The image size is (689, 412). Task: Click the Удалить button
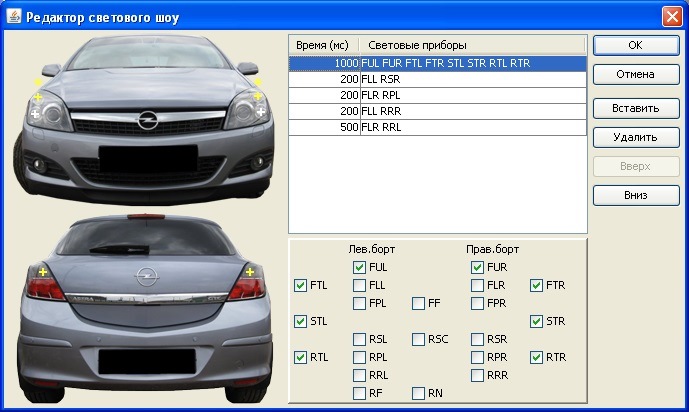636,137
